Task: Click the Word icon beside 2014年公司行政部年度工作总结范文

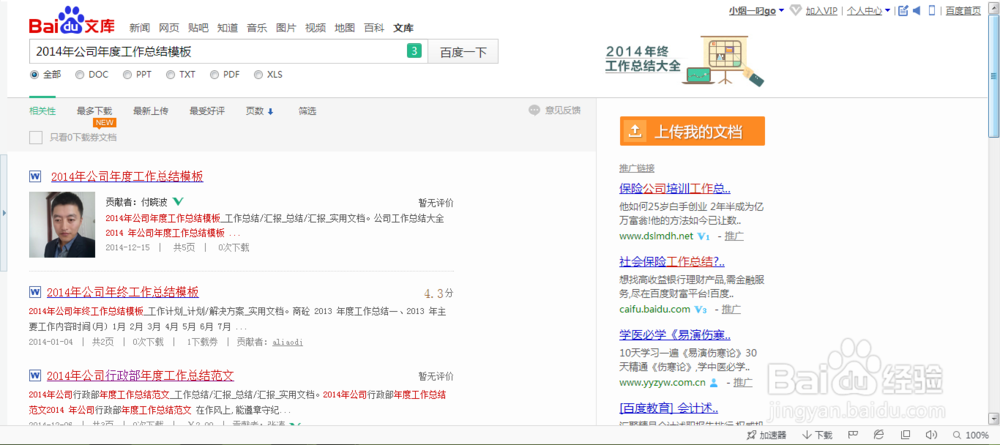Action: pos(34,374)
